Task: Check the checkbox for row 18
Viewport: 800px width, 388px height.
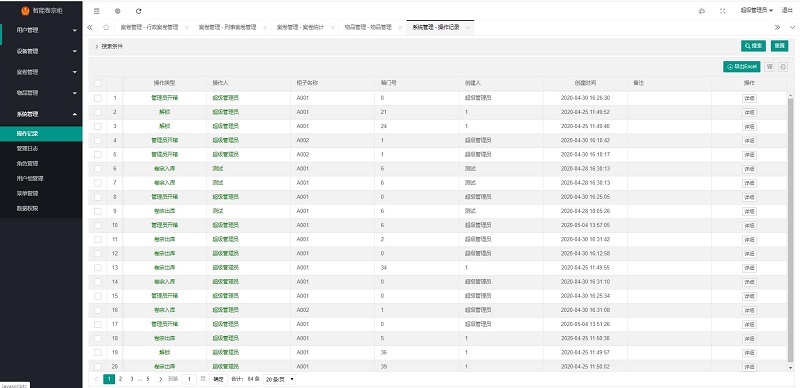Action: [x=97, y=338]
